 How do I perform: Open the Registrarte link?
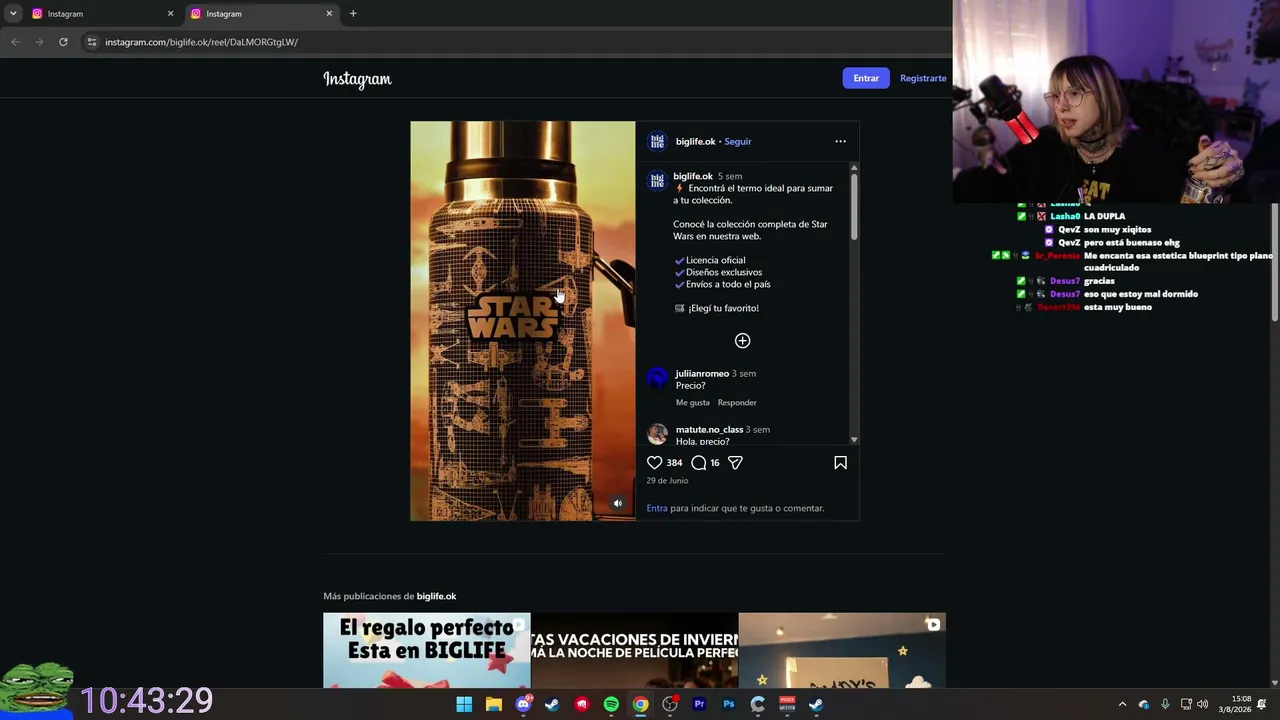pyautogui.click(x=923, y=78)
